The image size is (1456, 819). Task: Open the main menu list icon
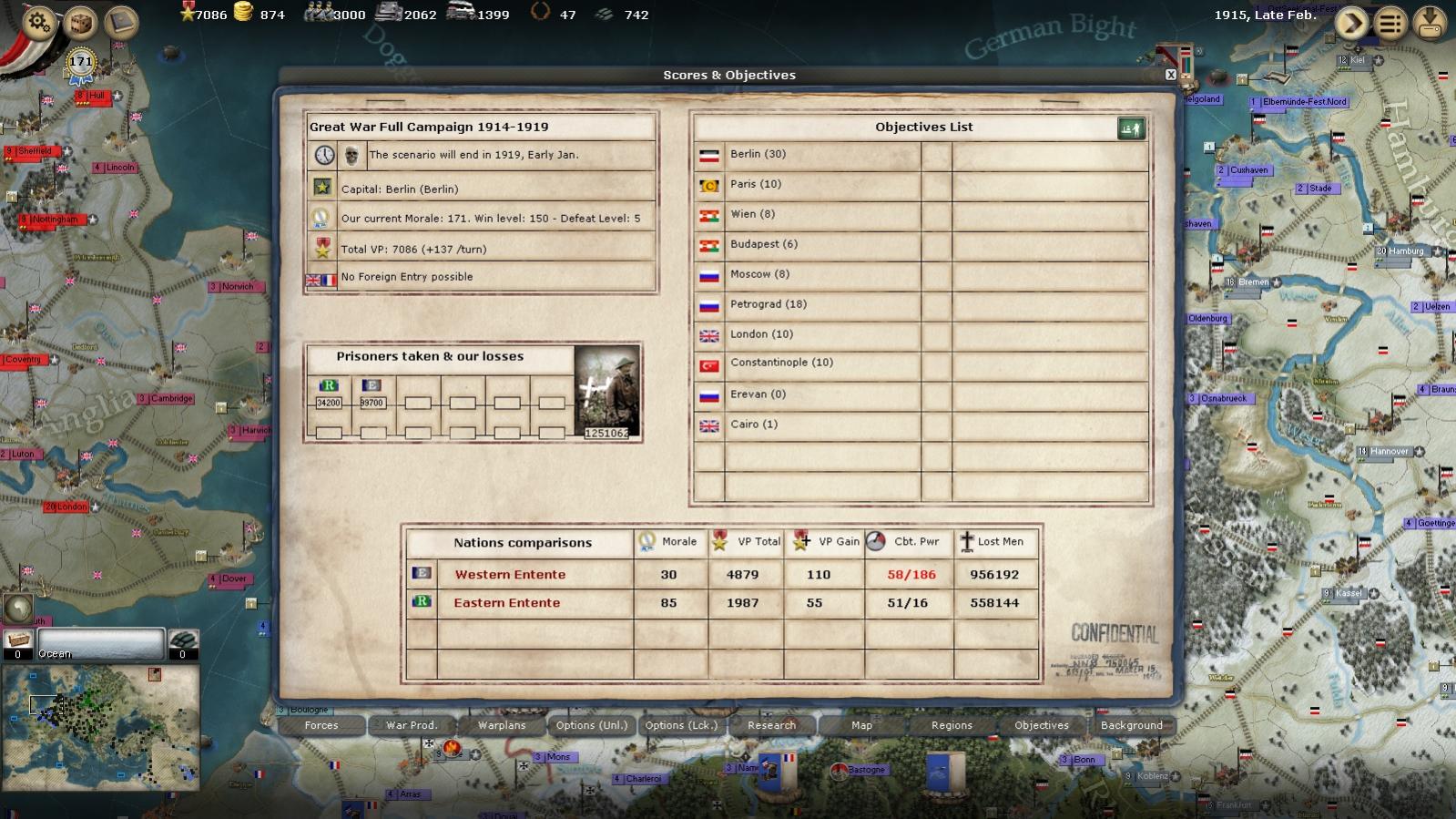tap(1390, 23)
